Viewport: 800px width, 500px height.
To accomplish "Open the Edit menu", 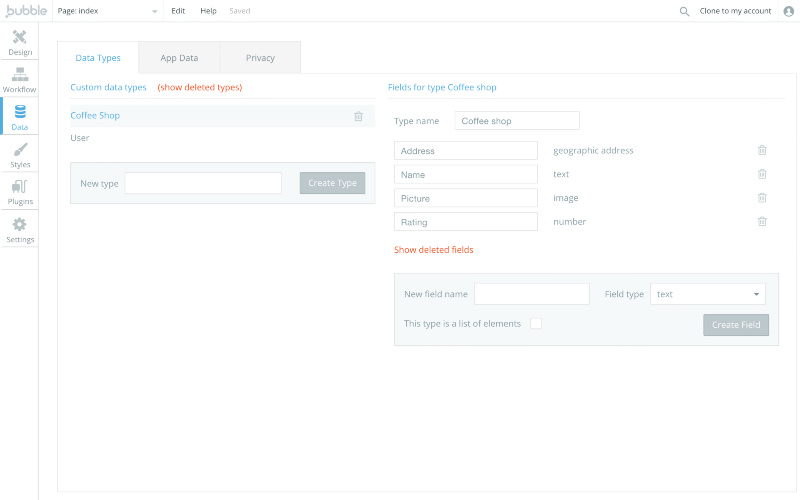I will click(178, 11).
